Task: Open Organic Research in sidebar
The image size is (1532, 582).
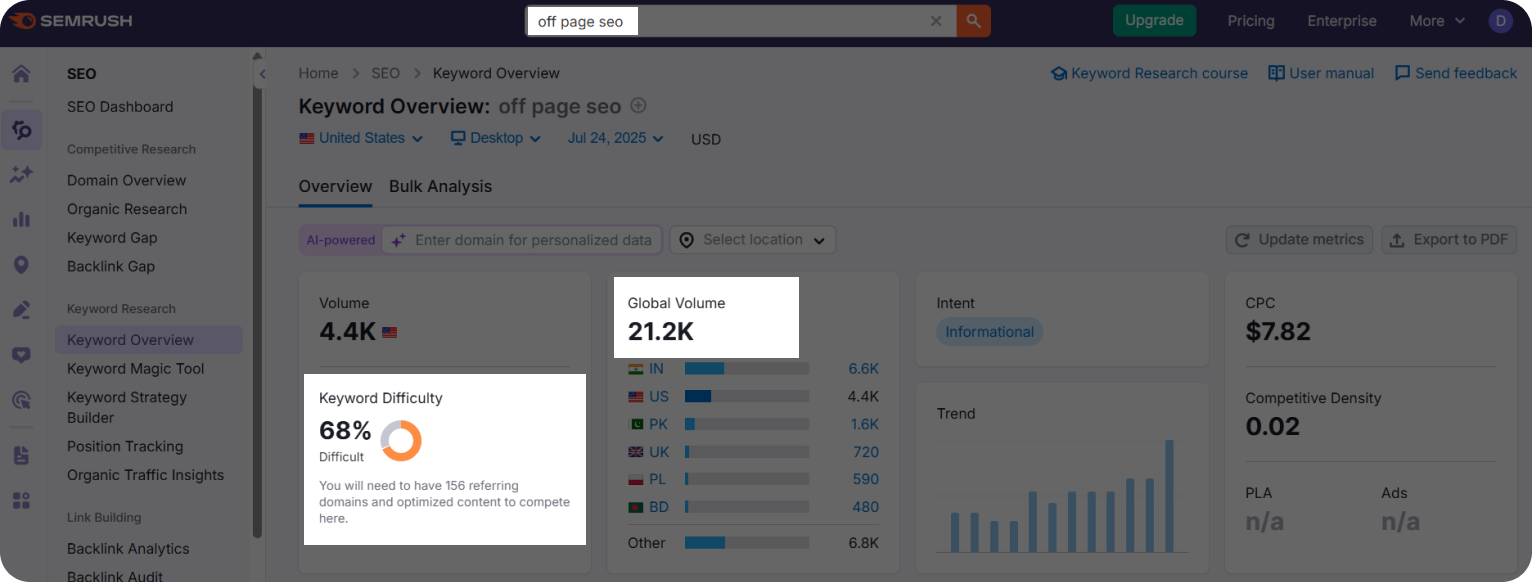Action: click(127, 209)
